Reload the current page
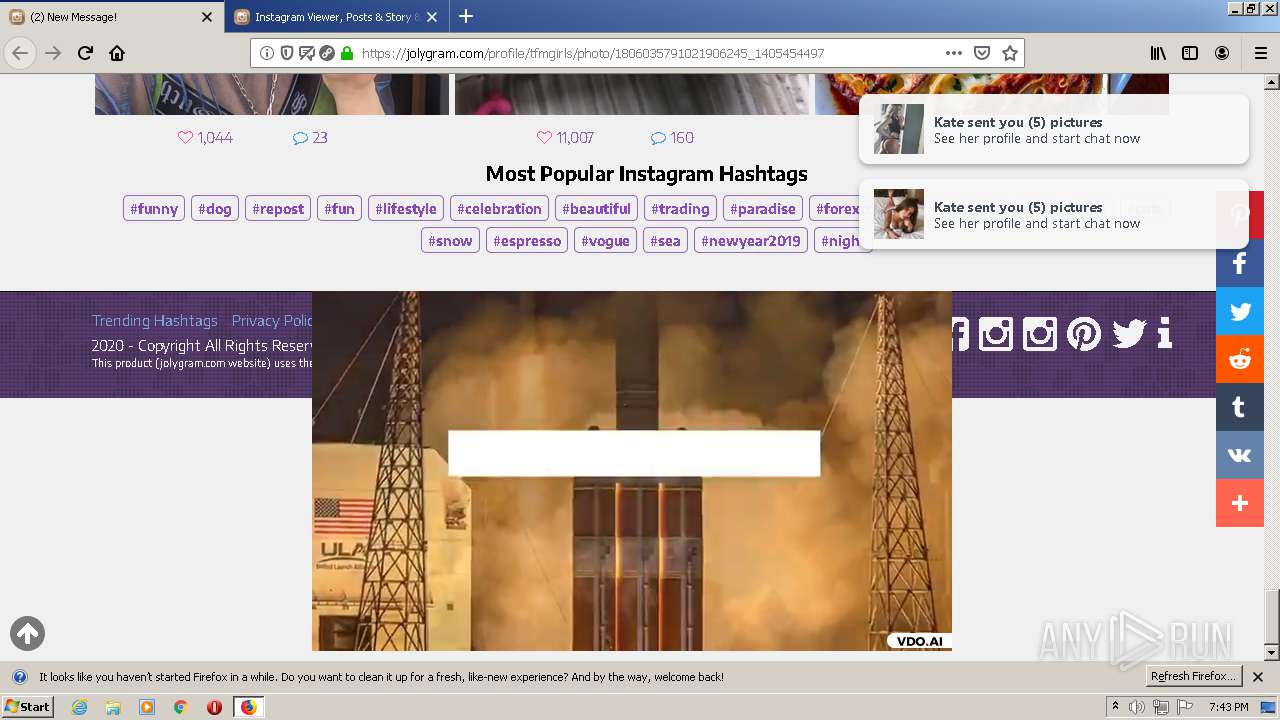Viewport: 1280px width, 720px height. pyautogui.click(x=85, y=53)
